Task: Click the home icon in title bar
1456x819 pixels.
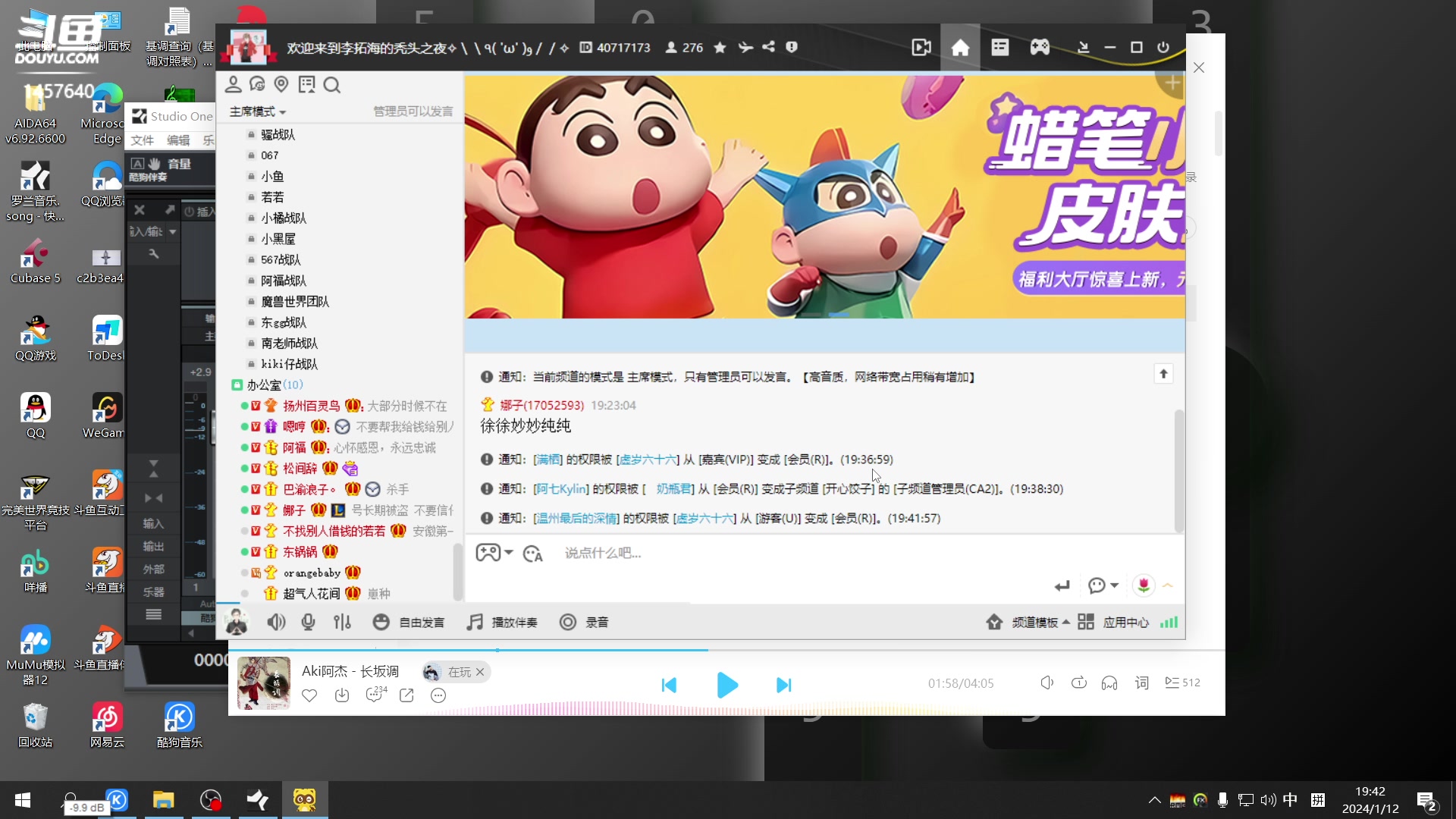Action: (960, 47)
